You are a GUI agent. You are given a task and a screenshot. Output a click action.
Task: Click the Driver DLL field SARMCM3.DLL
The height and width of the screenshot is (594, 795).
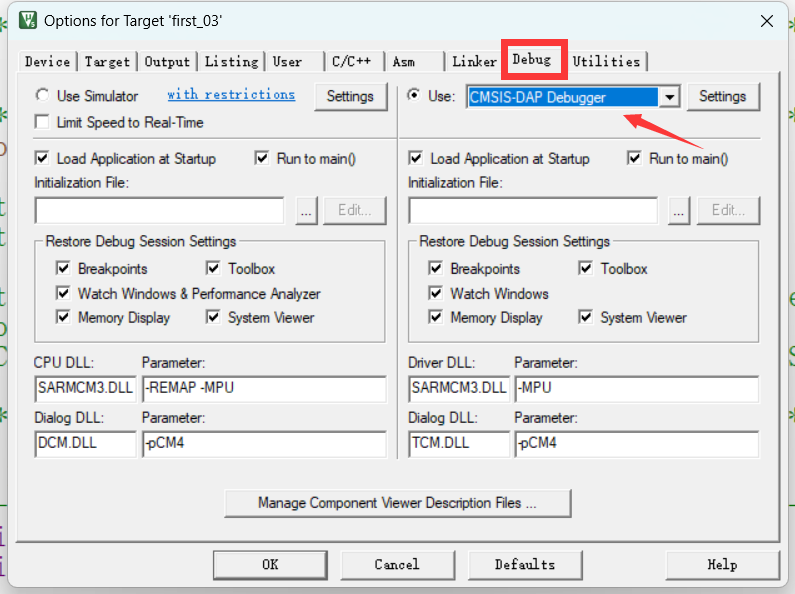tap(459, 388)
